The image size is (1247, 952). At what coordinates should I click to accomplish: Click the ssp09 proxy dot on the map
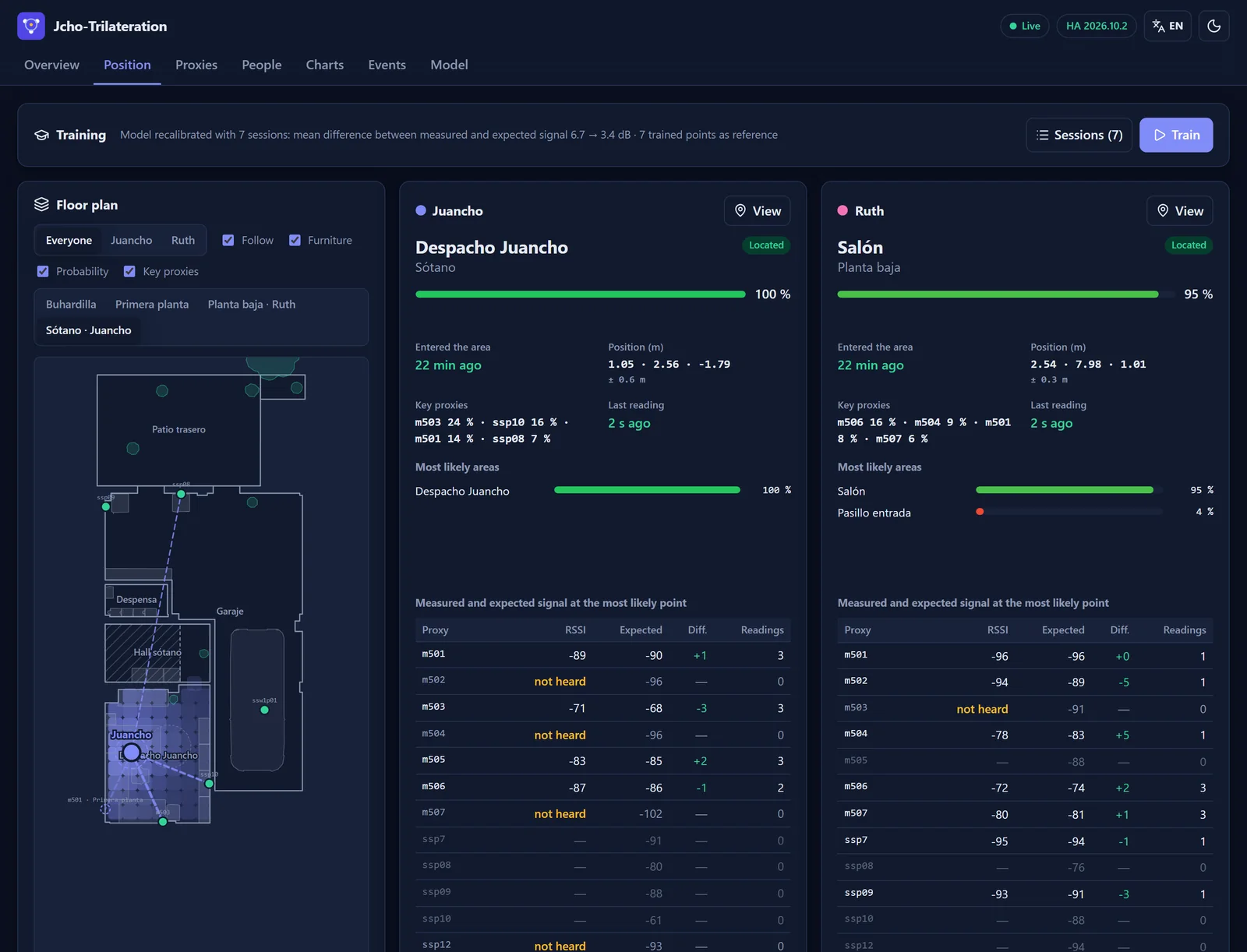click(106, 506)
